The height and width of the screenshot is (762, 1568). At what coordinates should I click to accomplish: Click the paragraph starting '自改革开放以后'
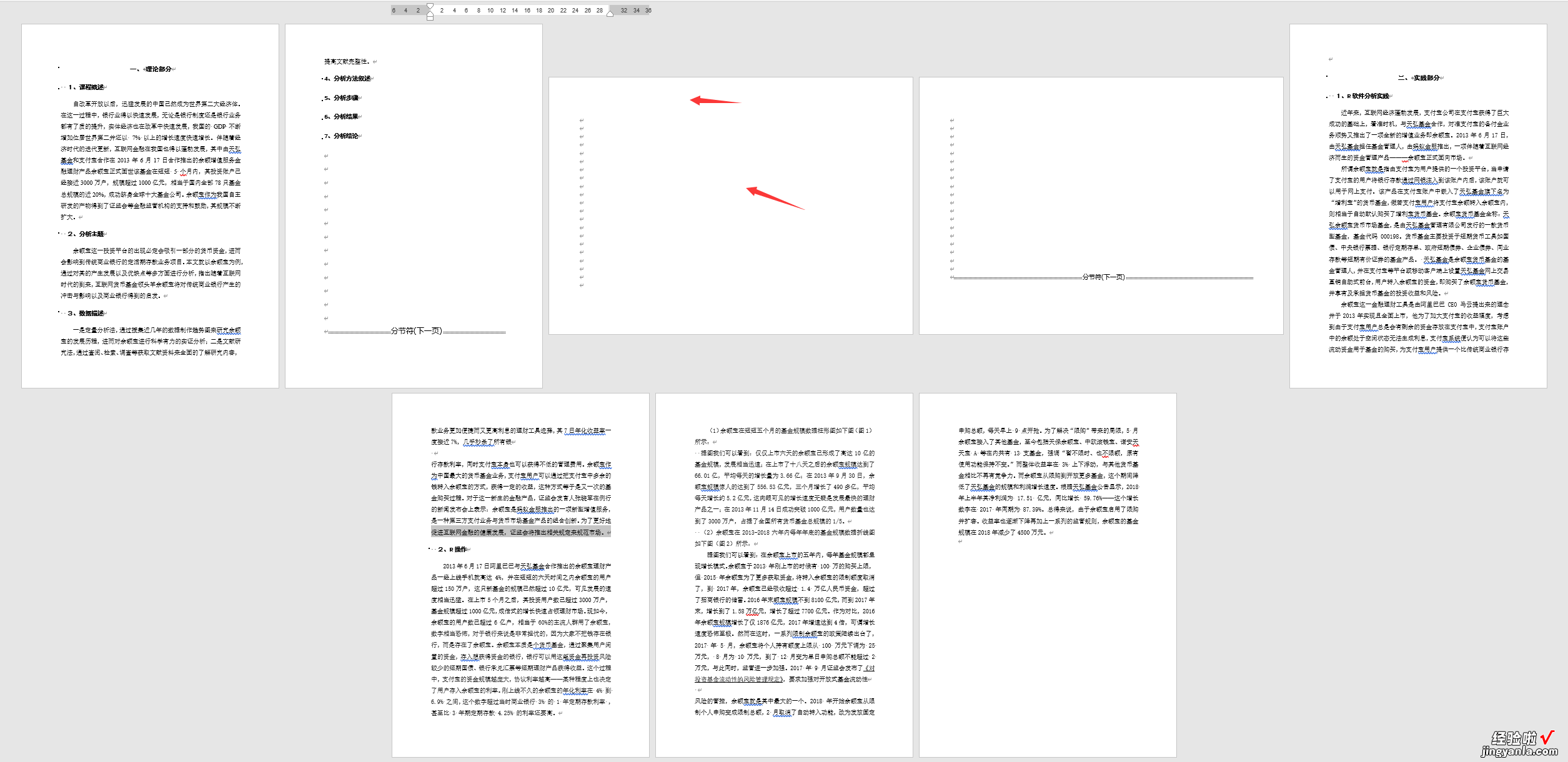point(151,161)
